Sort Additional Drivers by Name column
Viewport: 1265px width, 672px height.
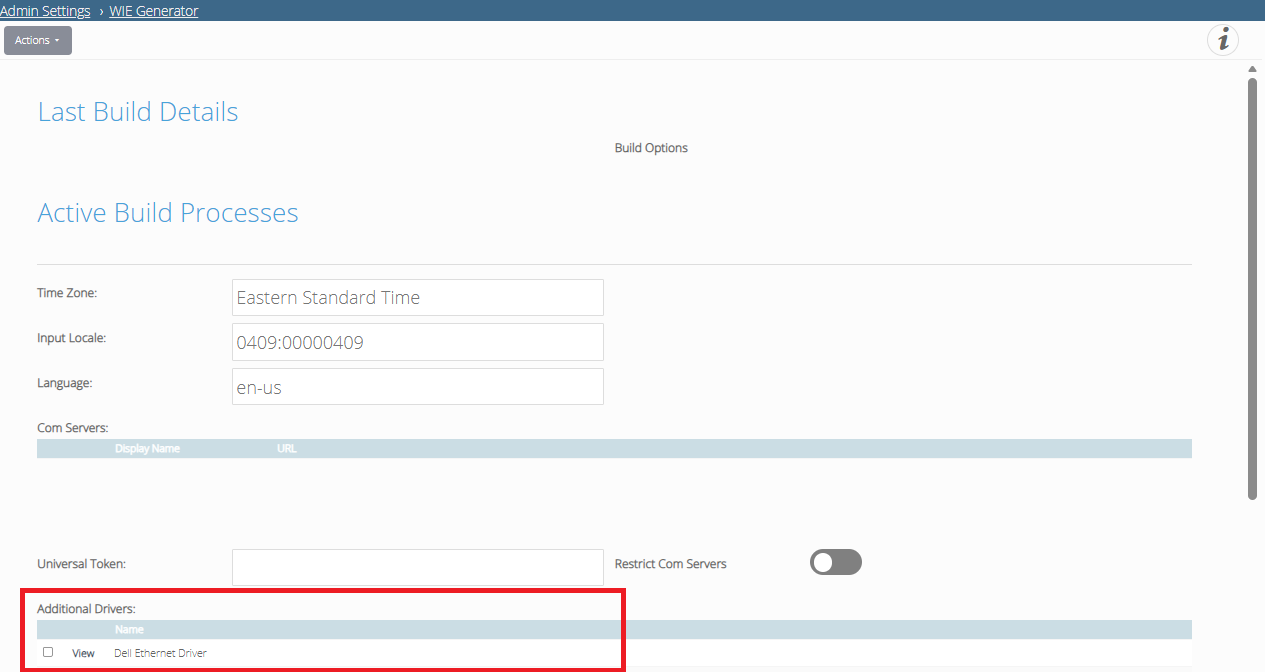click(x=129, y=630)
